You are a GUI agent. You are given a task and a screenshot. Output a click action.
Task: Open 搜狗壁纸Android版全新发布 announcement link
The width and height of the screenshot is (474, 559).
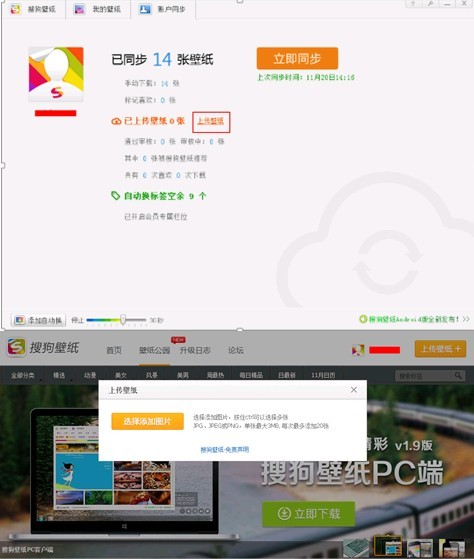click(414, 319)
